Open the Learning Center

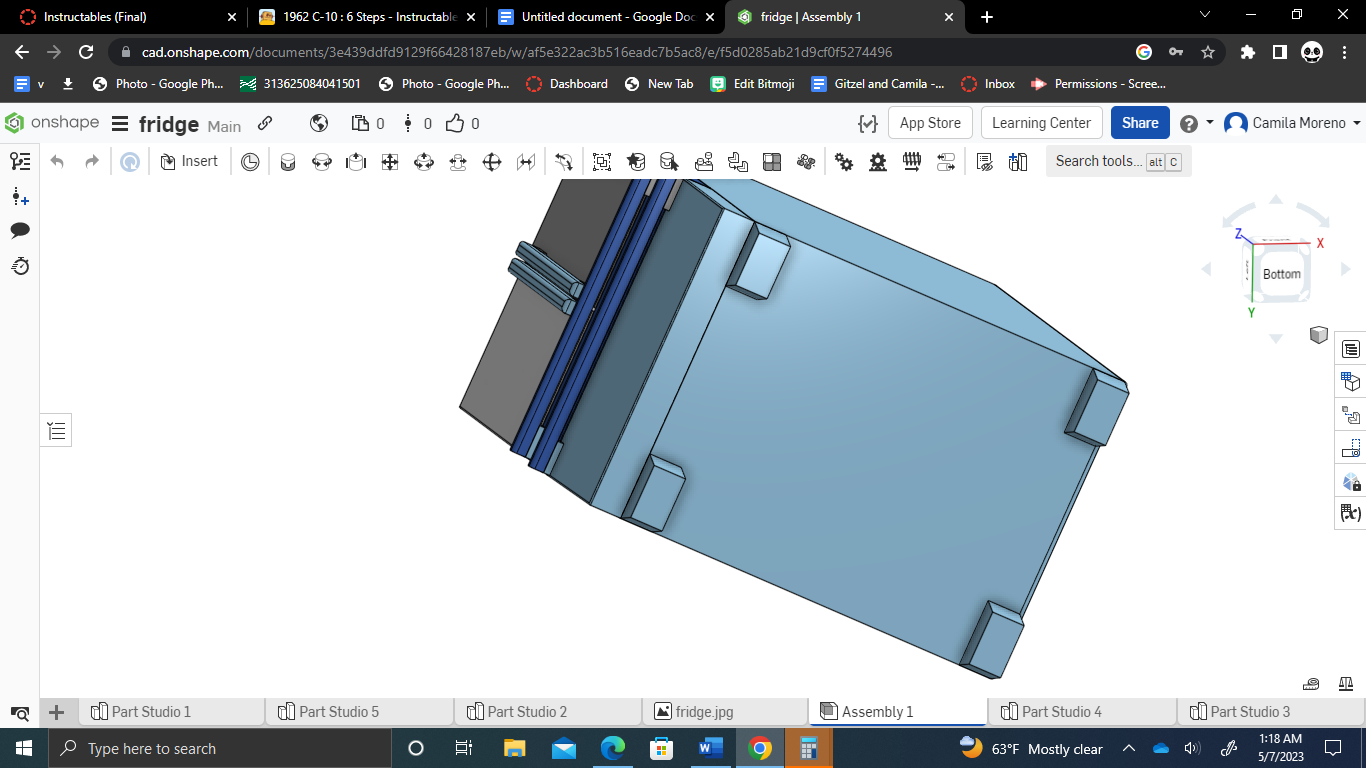[1041, 122]
